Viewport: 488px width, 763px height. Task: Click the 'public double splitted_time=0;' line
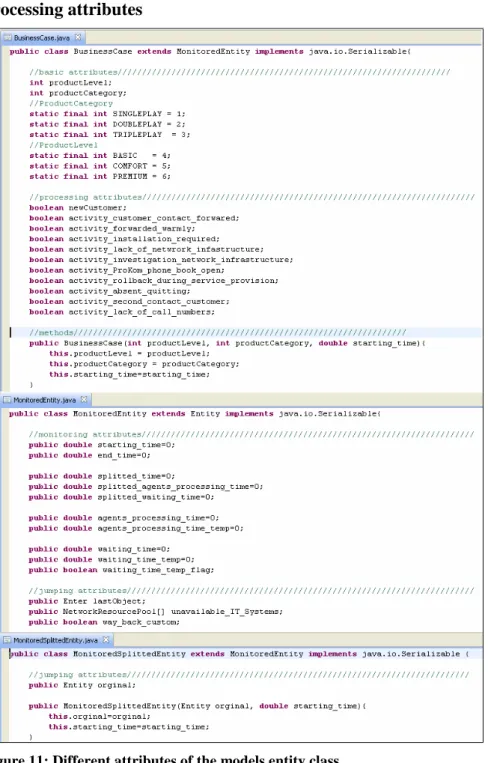(x=102, y=476)
